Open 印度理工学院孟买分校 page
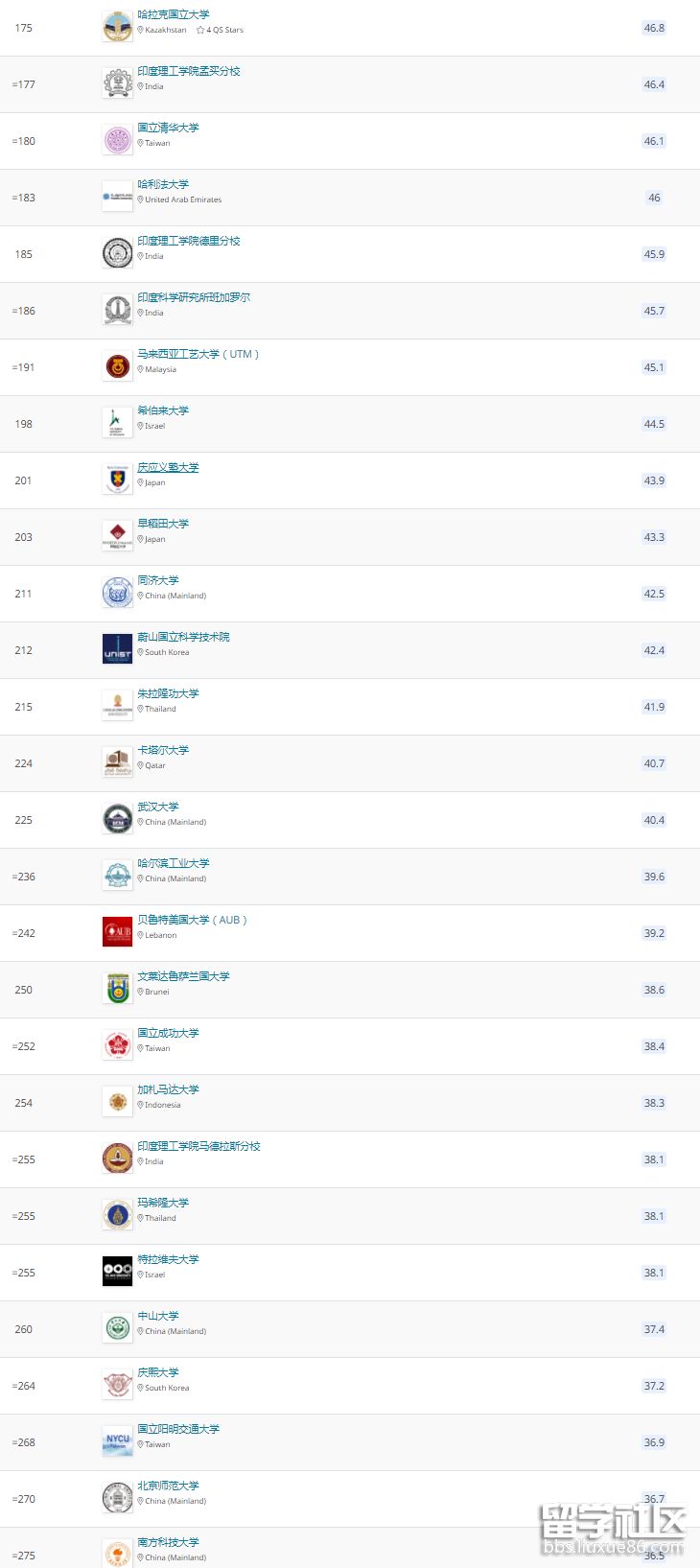Image resolution: width=700 pixels, height=1568 pixels. (x=188, y=71)
